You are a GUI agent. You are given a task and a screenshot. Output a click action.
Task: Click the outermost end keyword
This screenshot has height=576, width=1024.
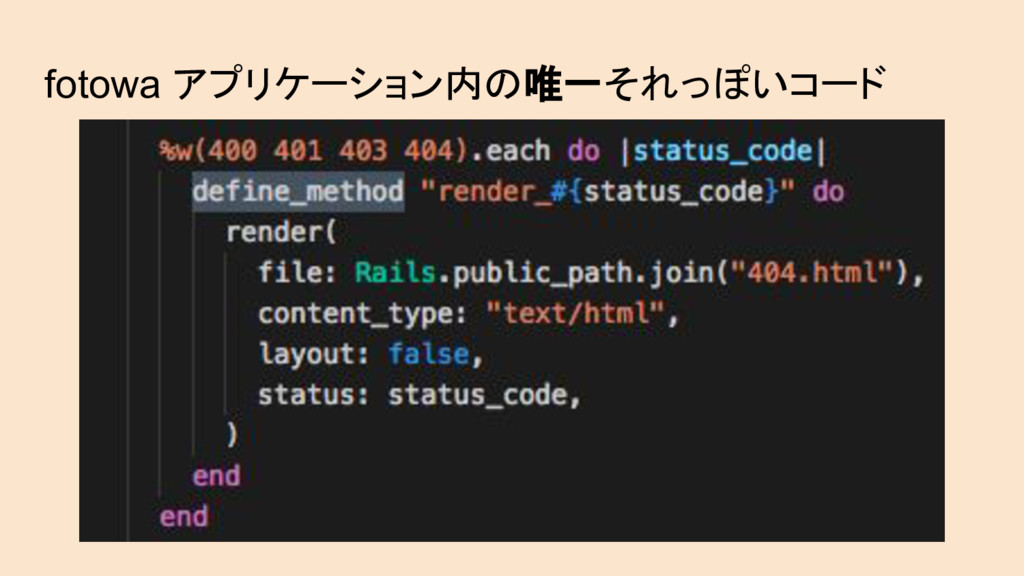[184, 517]
